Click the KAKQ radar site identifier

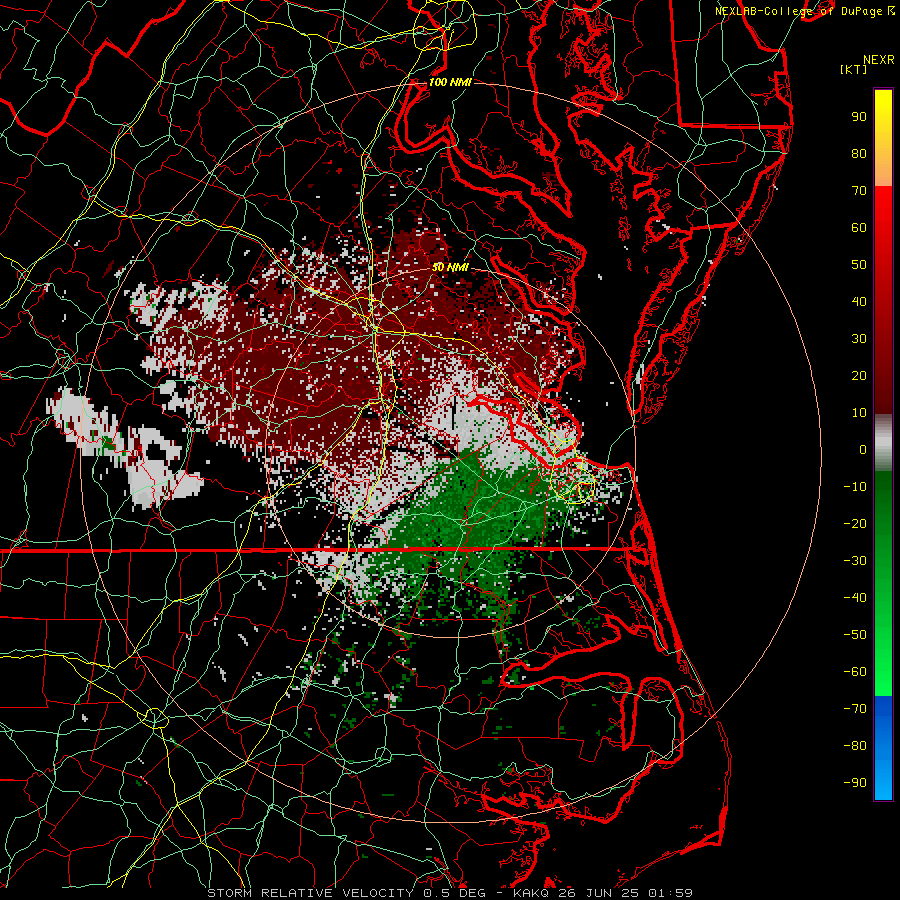click(532, 893)
